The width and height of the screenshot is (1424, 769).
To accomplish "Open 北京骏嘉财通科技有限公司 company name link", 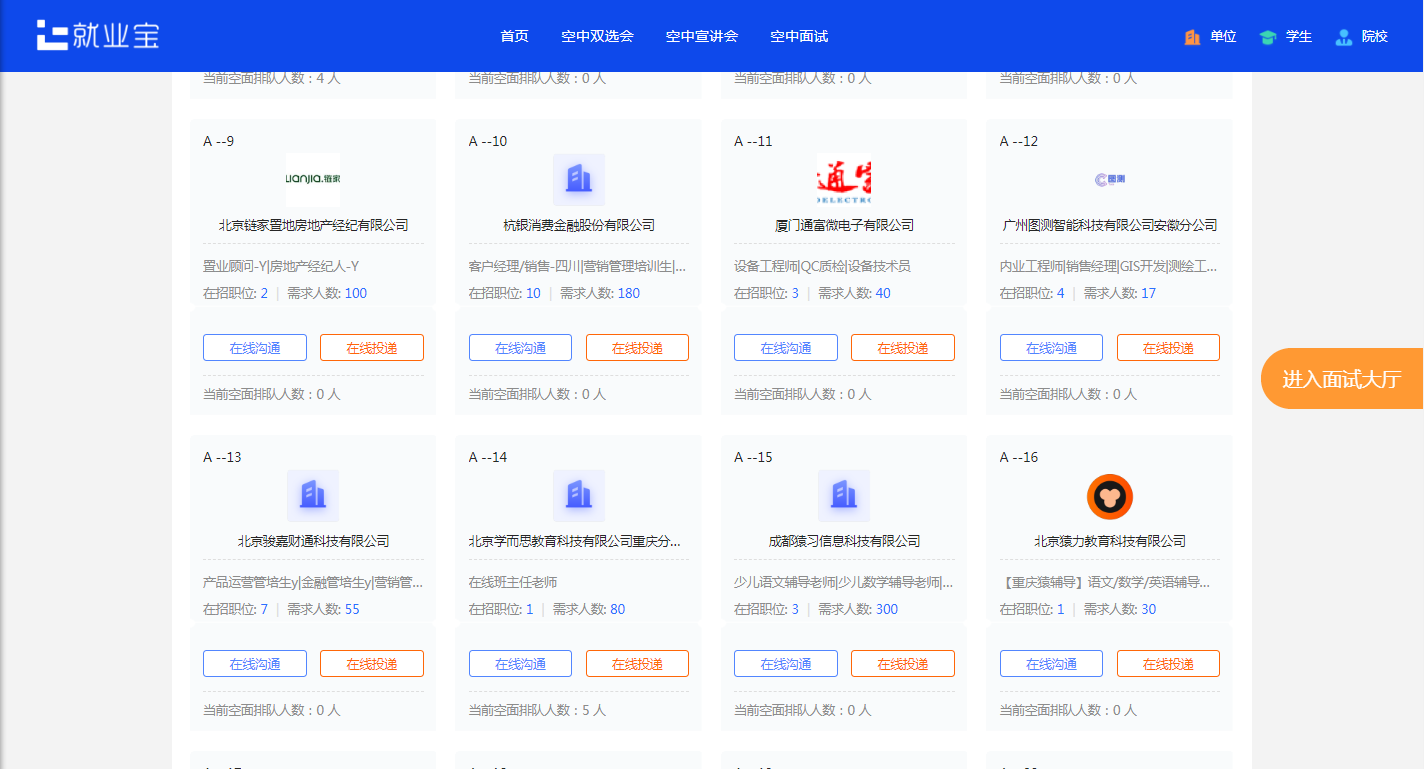I will (313, 541).
